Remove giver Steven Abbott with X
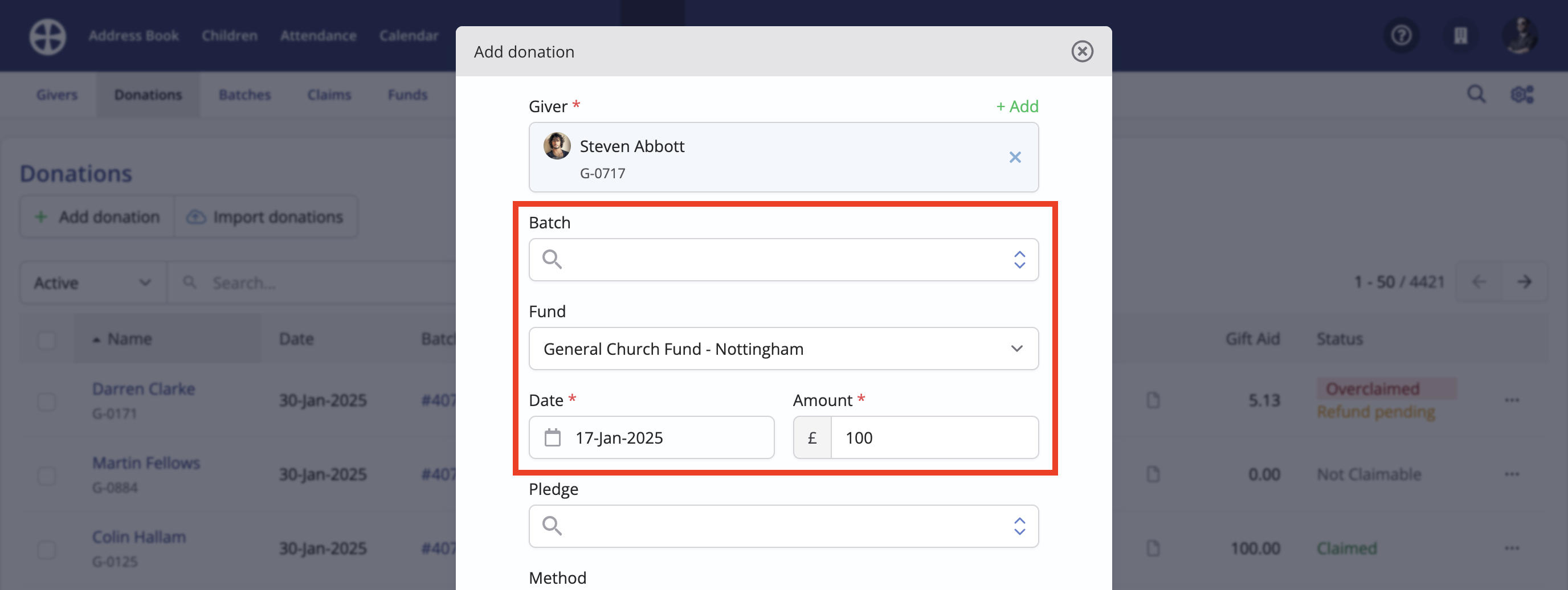1568x590 pixels. pyautogui.click(x=1015, y=158)
